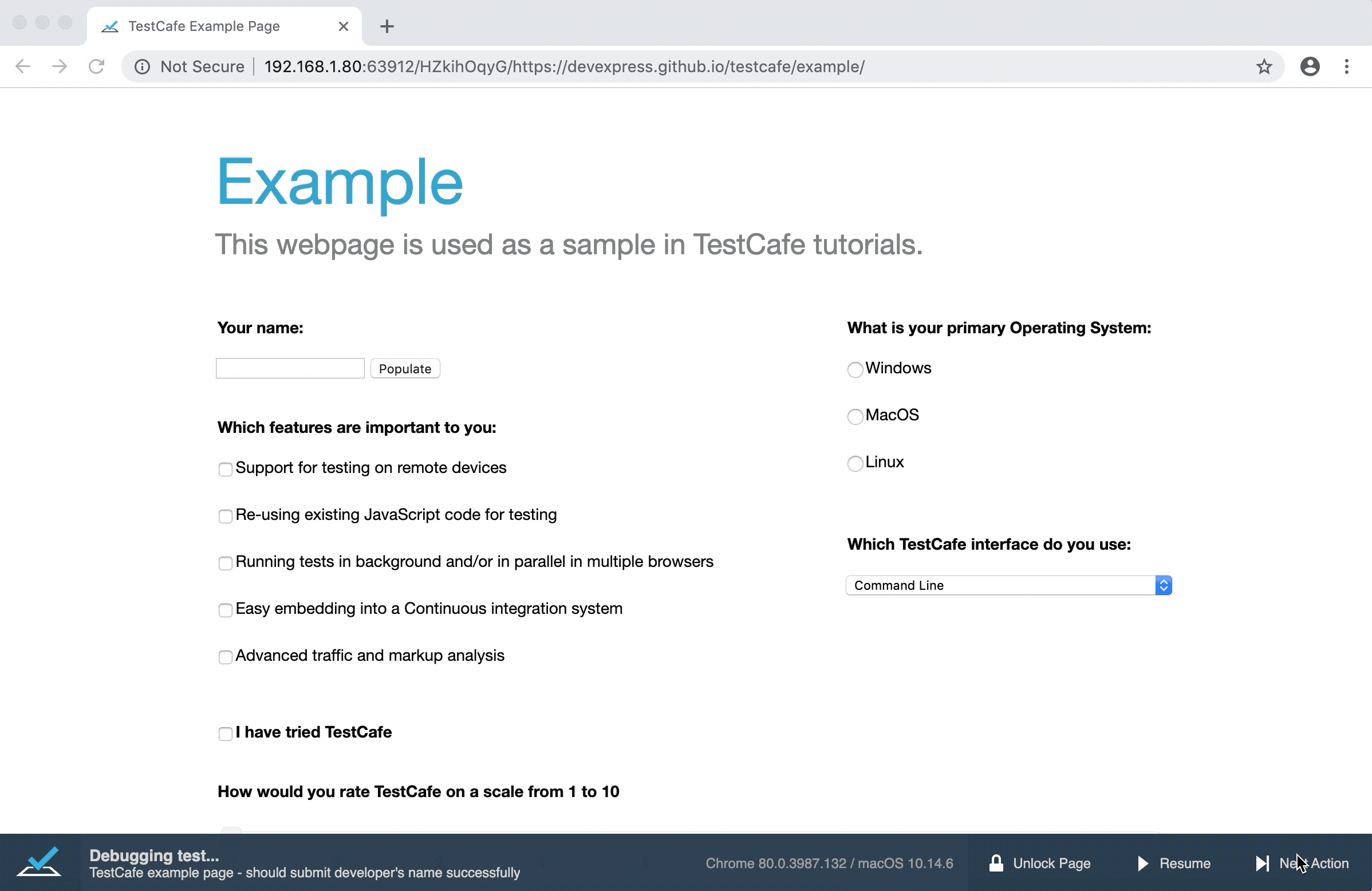This screenshot has height=891, width=1372.
Task: Select the Linux radio button
Action: pos(855,462)
